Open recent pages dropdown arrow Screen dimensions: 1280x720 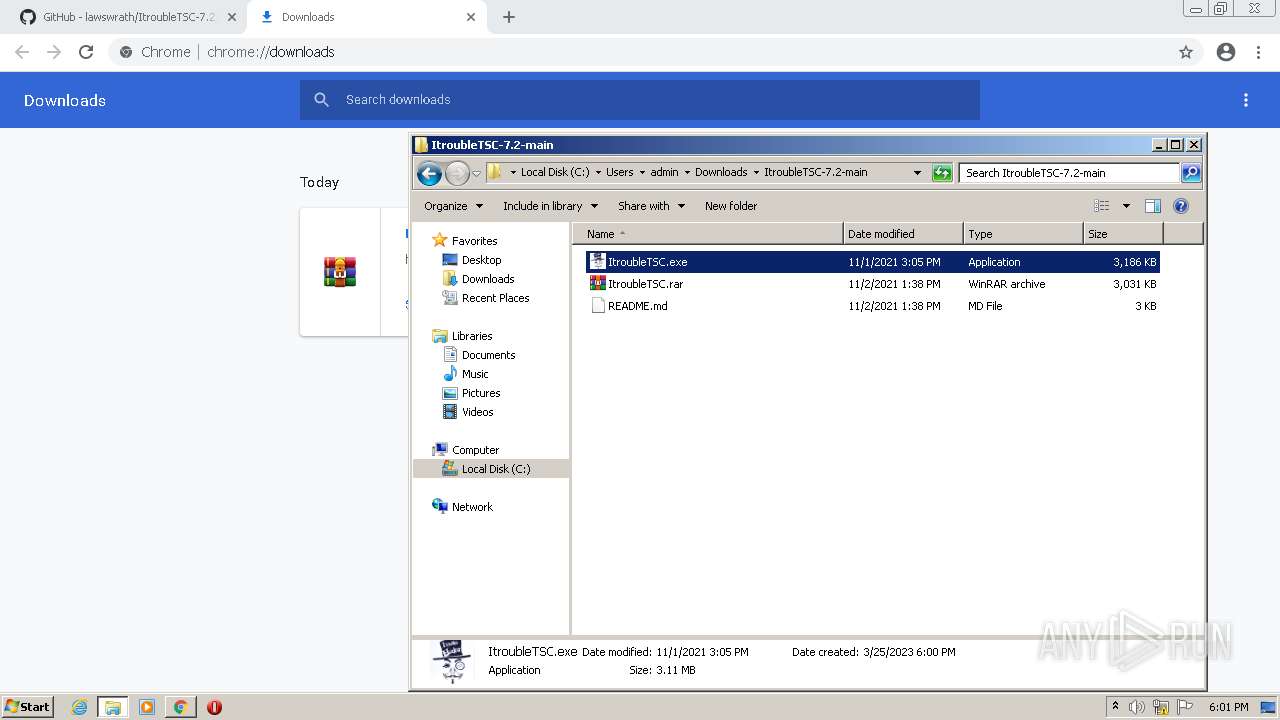tap(477, 173)
